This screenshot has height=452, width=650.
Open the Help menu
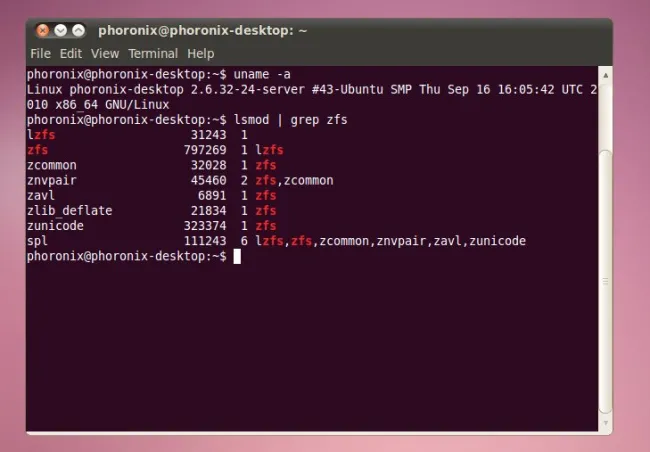point(201,54)
